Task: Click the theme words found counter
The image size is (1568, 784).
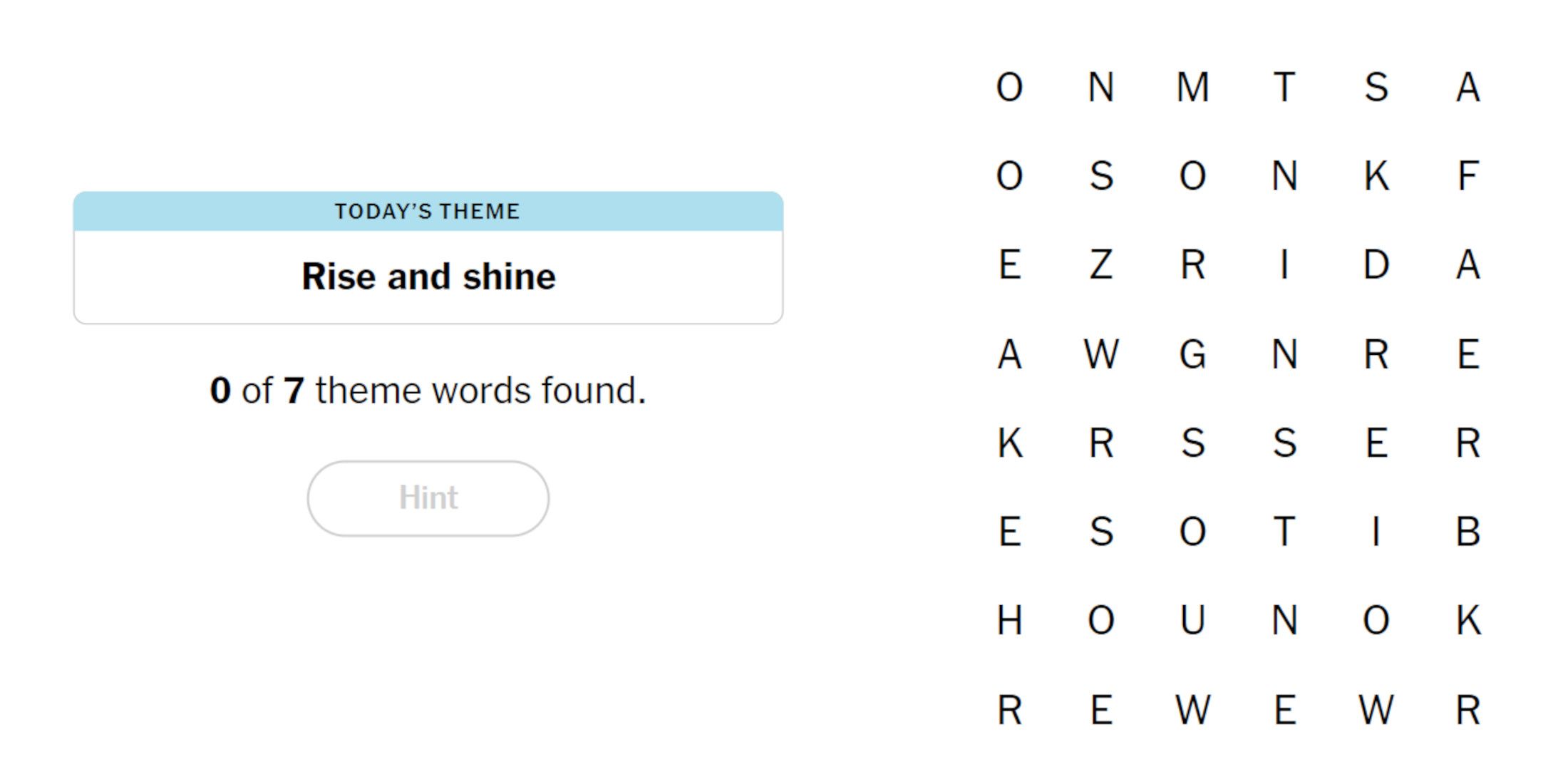Action: click(x=428, y=391)
